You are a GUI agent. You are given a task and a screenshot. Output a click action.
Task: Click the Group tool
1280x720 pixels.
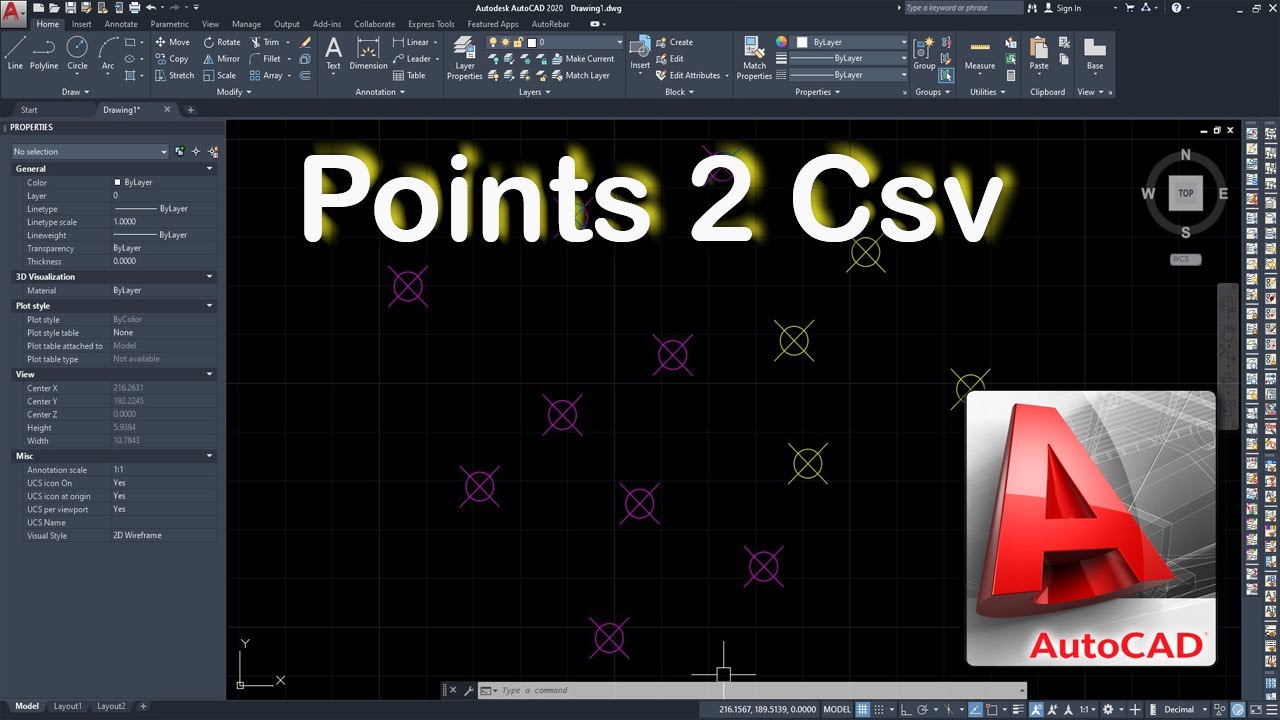924,53
